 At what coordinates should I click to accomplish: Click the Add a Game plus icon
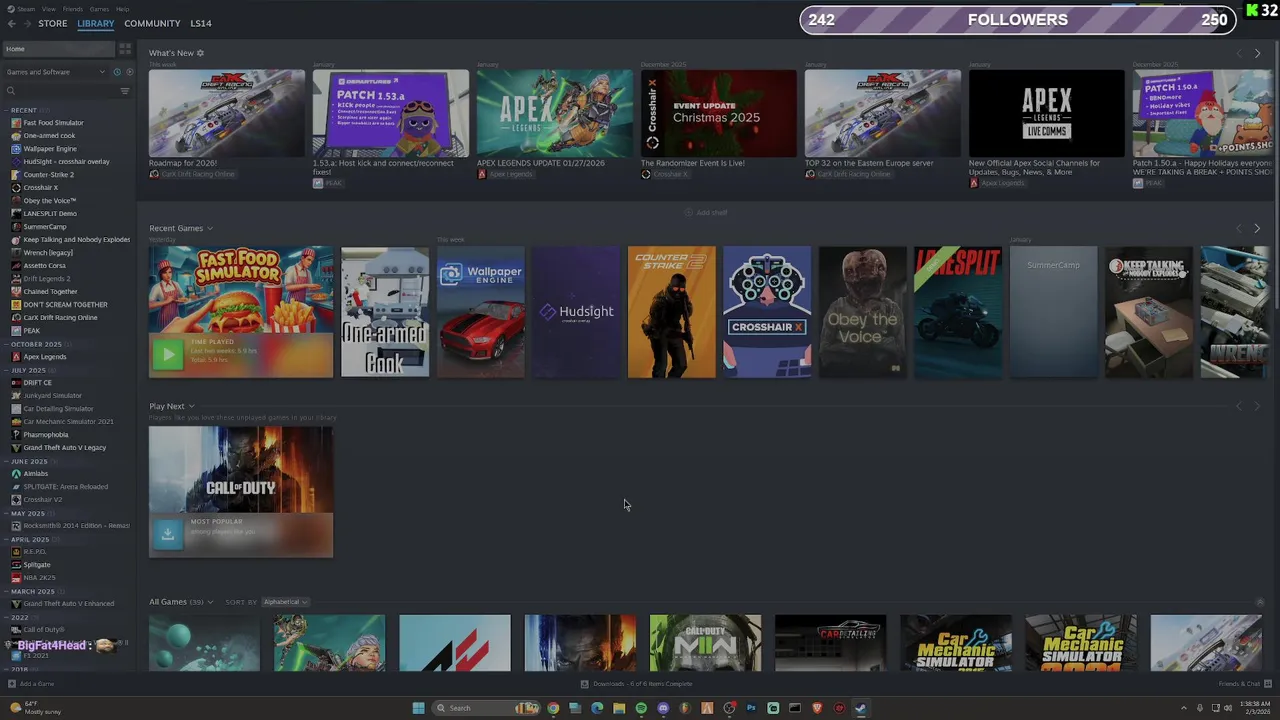pos(12,684)
